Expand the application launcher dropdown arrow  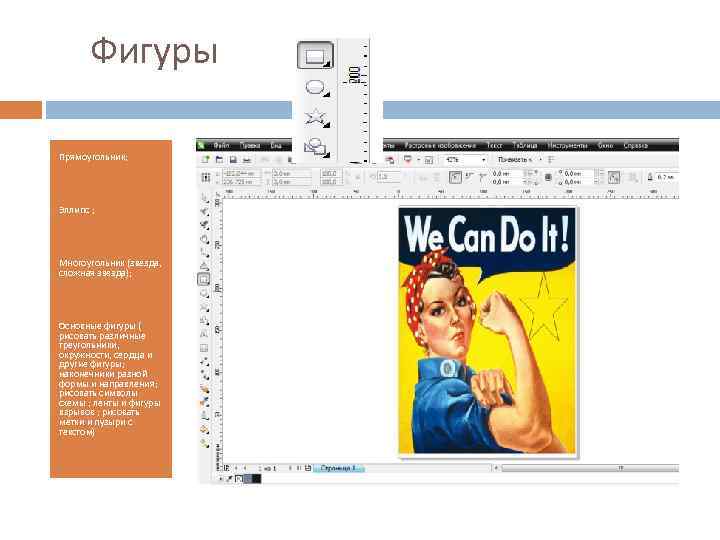click(x=418, y=159)
